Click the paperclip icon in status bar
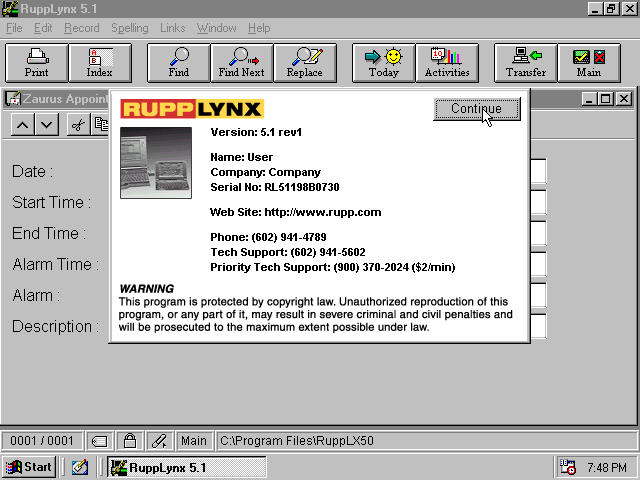 [x=160, y=441]
